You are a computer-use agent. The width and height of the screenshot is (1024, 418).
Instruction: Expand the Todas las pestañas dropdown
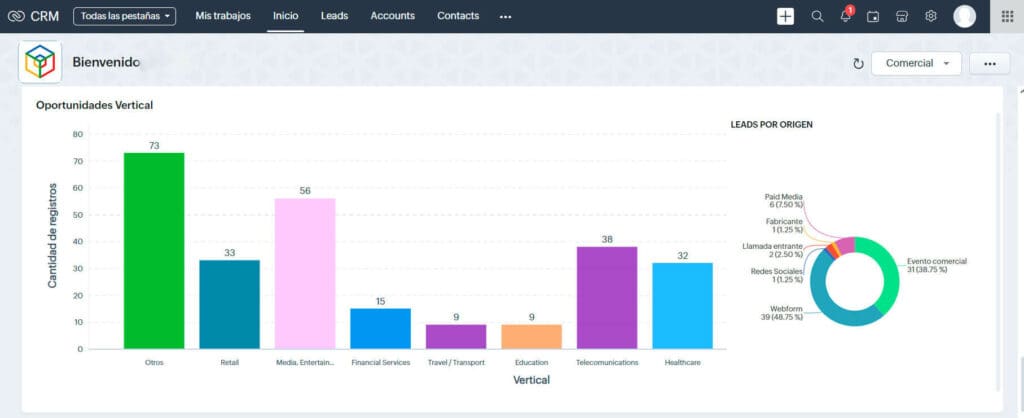[x=125, y=16]
